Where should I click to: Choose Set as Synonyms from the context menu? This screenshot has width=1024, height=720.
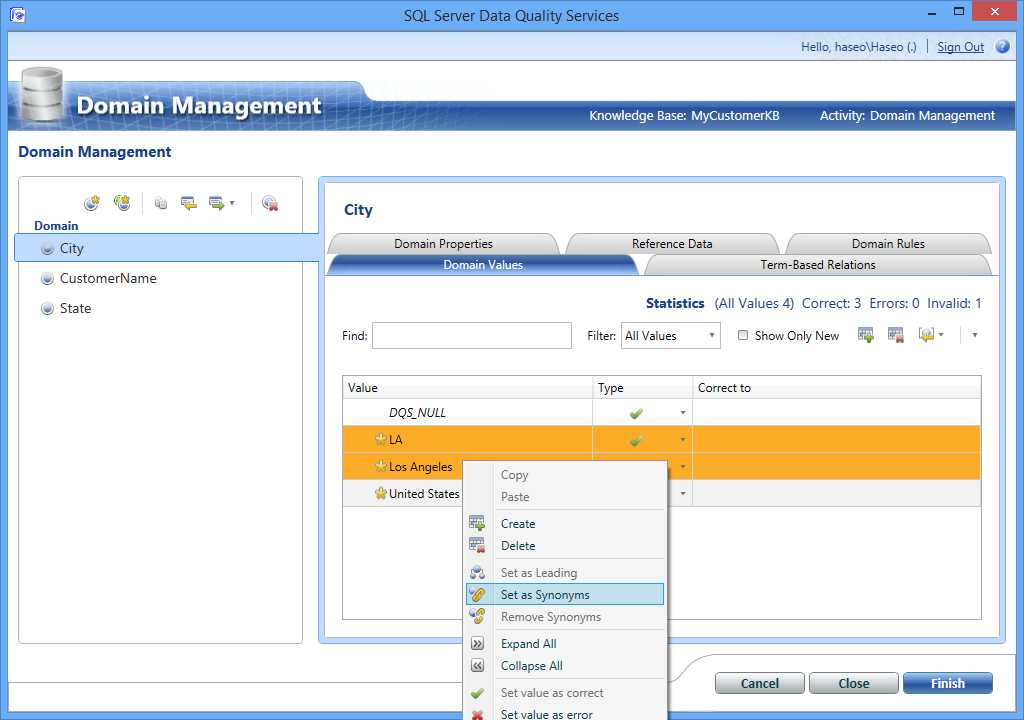[565, 594]
